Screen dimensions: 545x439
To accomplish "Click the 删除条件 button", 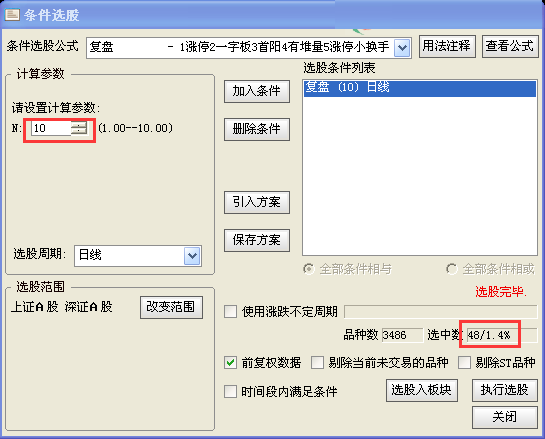I will (x=257, y=129).
